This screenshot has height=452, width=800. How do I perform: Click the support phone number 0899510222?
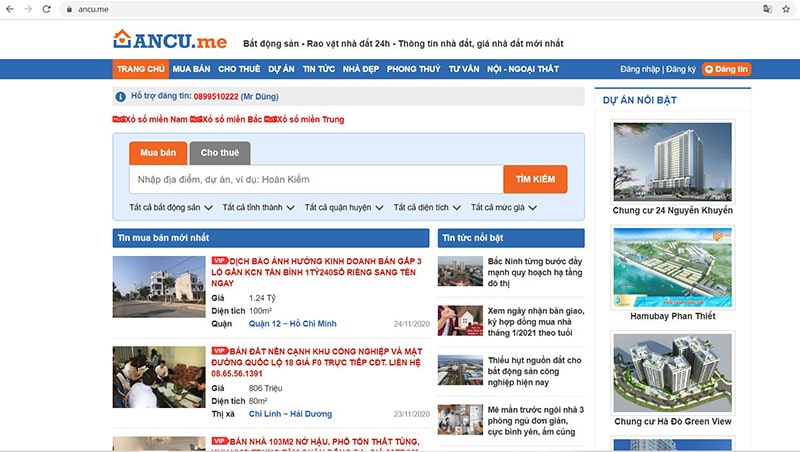216,96
